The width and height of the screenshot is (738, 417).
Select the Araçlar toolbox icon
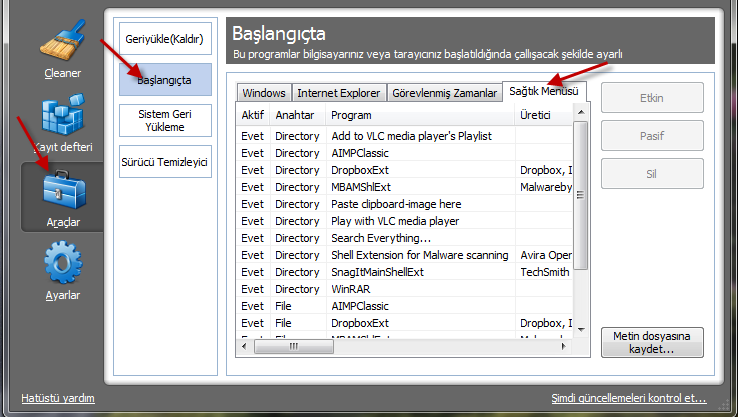[62, 187]
